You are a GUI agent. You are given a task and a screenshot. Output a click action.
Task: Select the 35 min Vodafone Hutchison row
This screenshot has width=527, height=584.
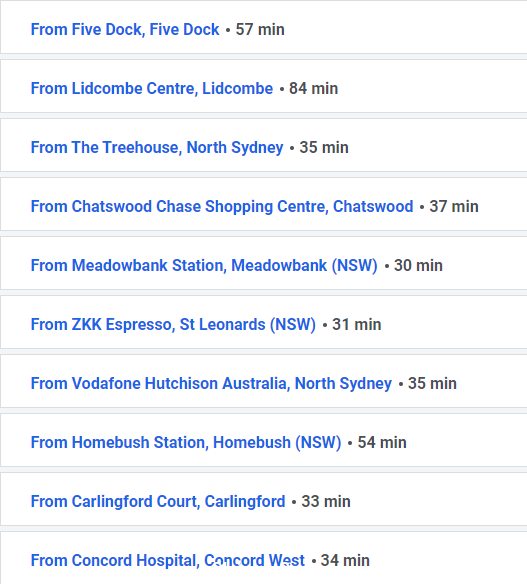point(263,381)
